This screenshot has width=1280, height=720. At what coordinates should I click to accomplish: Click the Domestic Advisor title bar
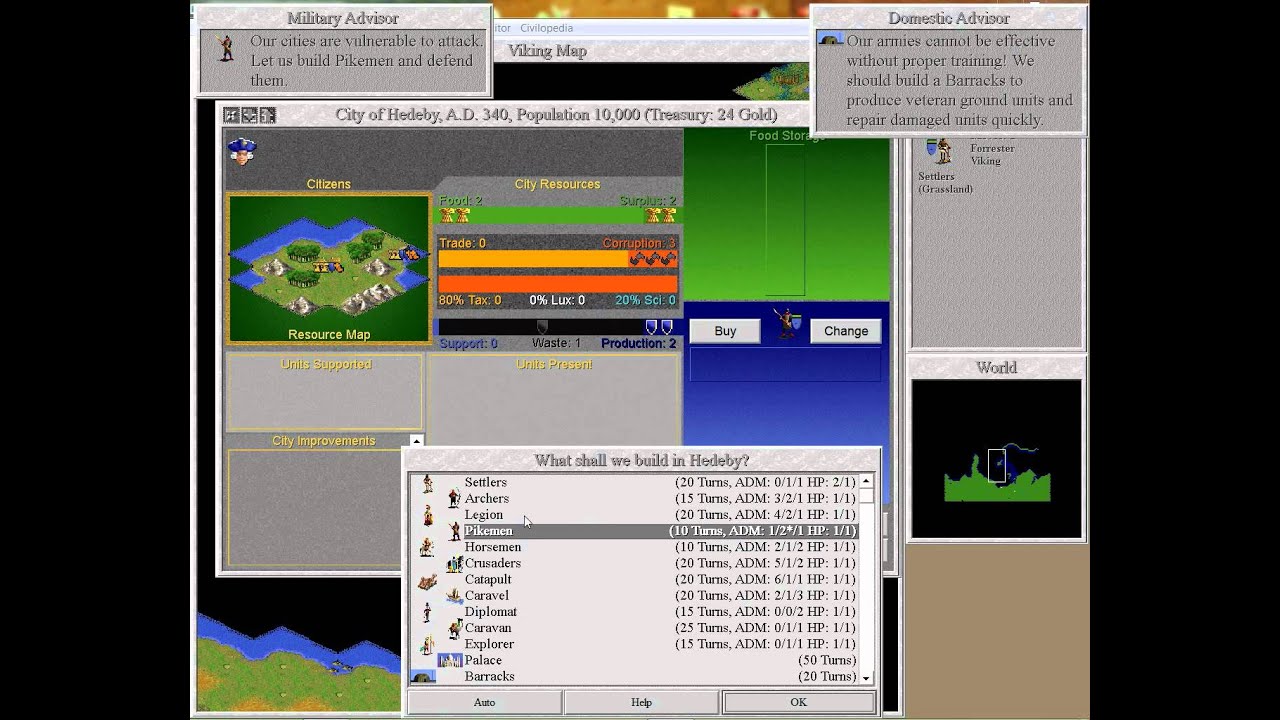[x=949, y=18]
